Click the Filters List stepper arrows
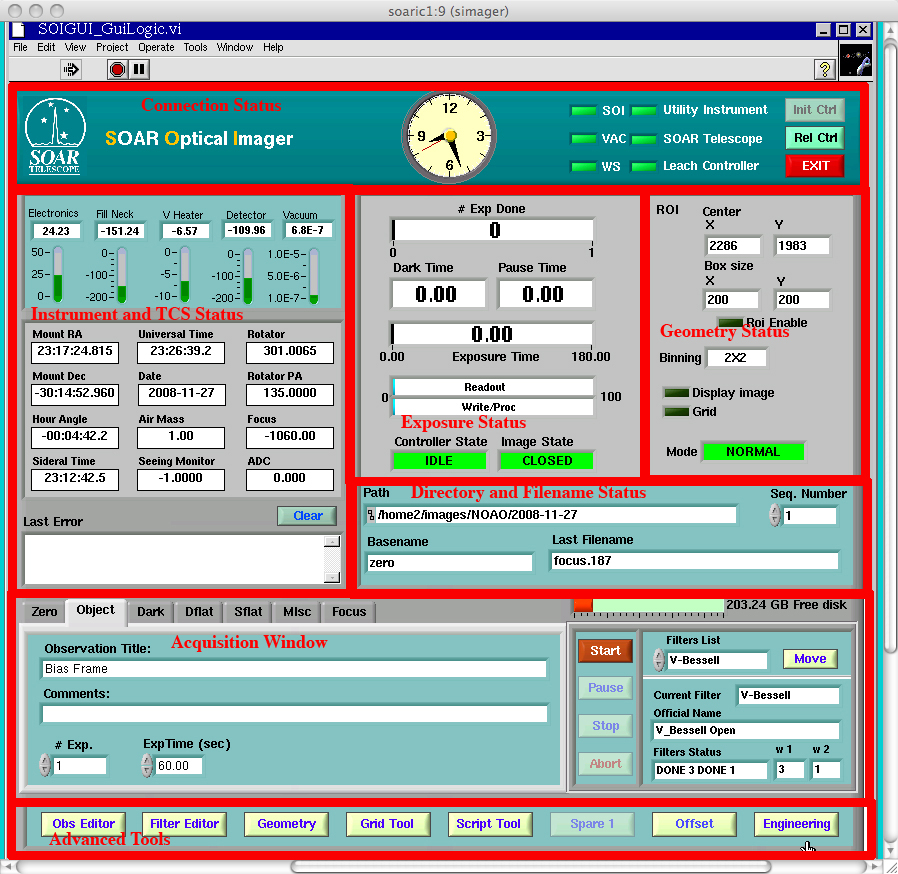Image resolution: width=898 pixels, height=874 pixels. 659,660
